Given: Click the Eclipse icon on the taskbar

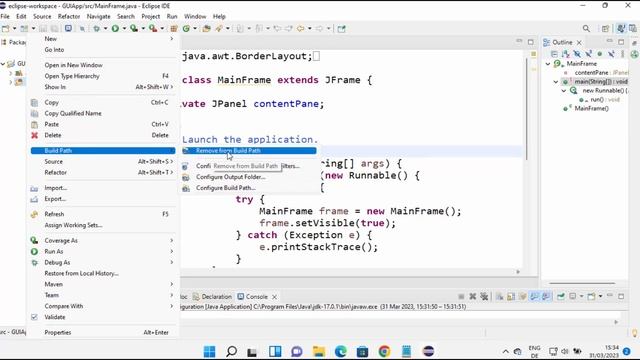Looking at the screenshot, I should click(x=428, y=351).
